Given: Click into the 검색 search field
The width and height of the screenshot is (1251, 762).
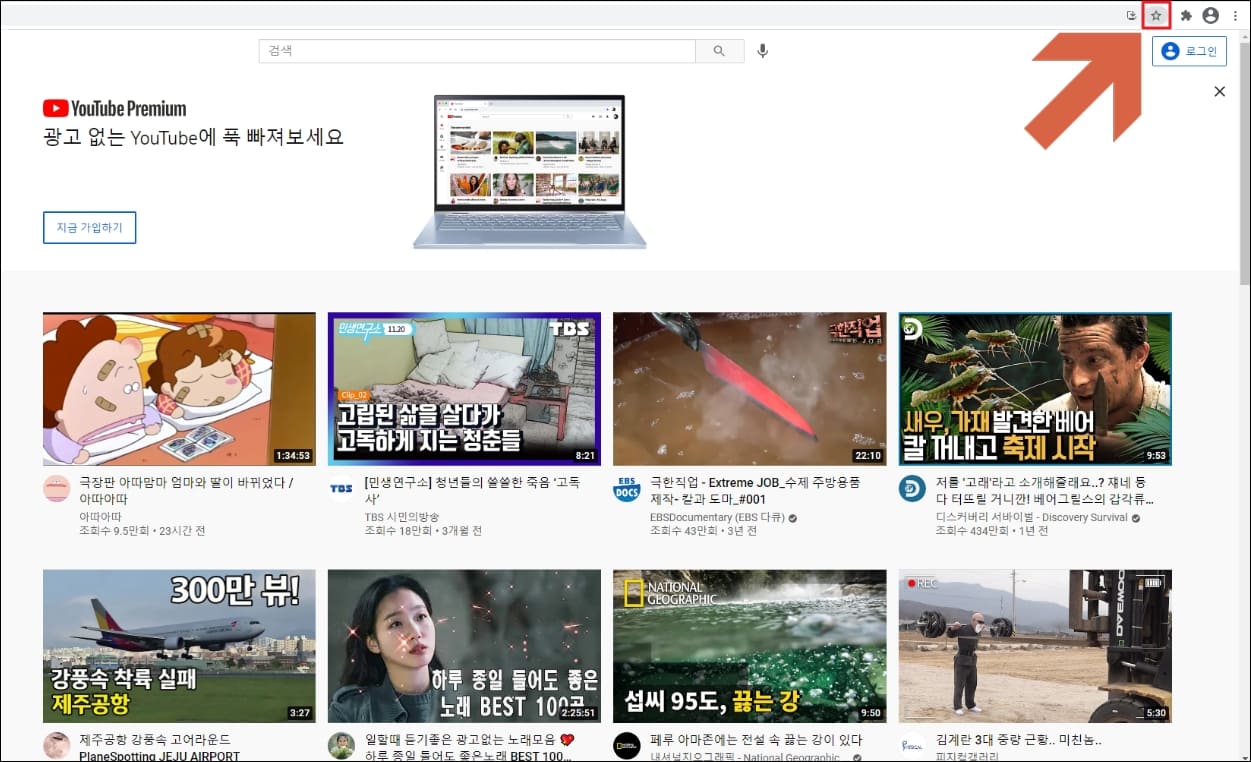Looking at the screenshot, I should click(477, 51).
